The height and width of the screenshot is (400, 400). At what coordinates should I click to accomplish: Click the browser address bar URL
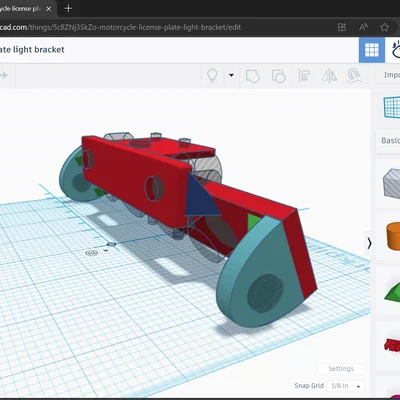tap(120, 27)
